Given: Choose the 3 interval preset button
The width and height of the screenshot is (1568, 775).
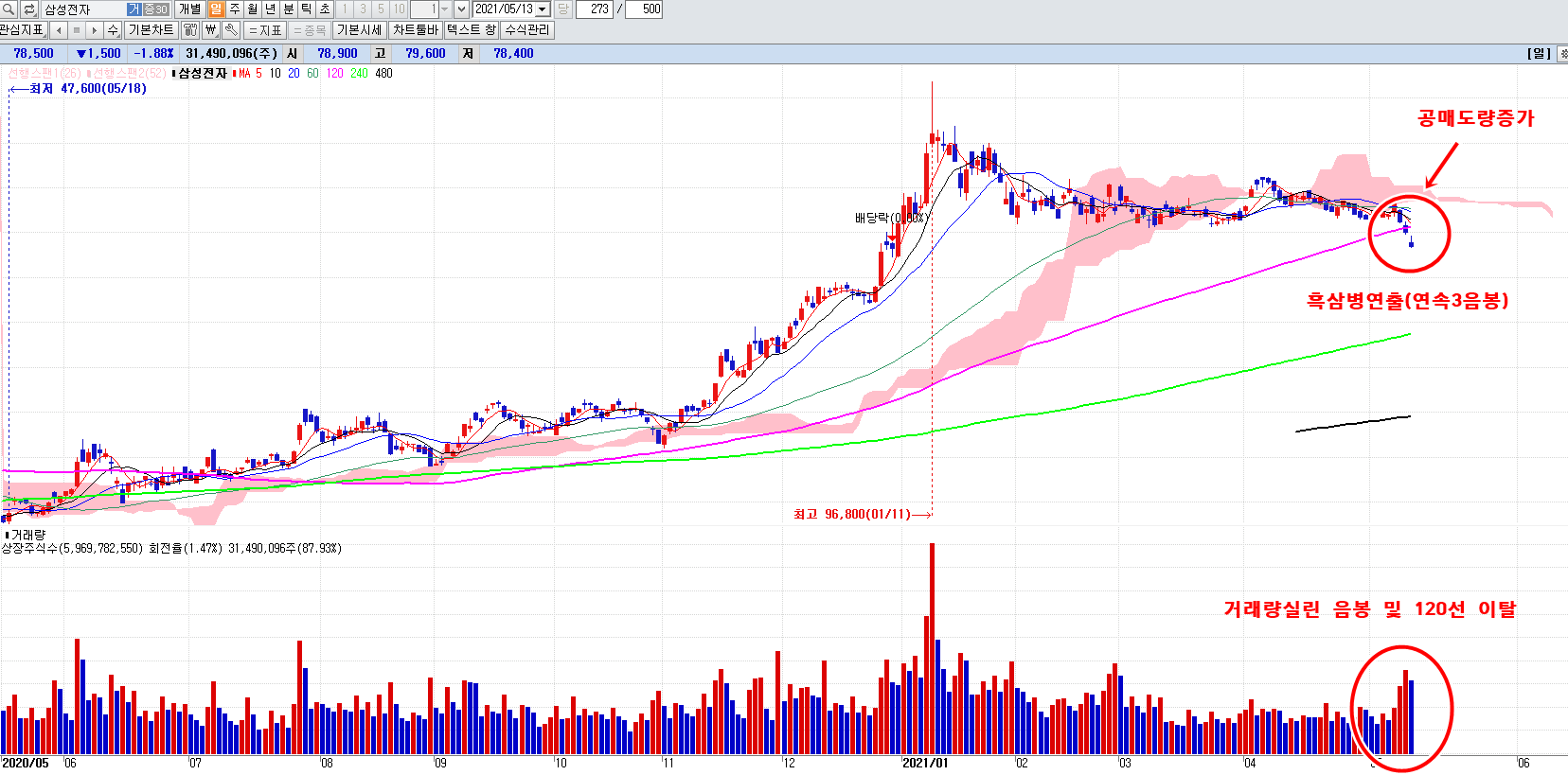Looking at the screenshot, I should pyautogui.click(x=363, y=9).
